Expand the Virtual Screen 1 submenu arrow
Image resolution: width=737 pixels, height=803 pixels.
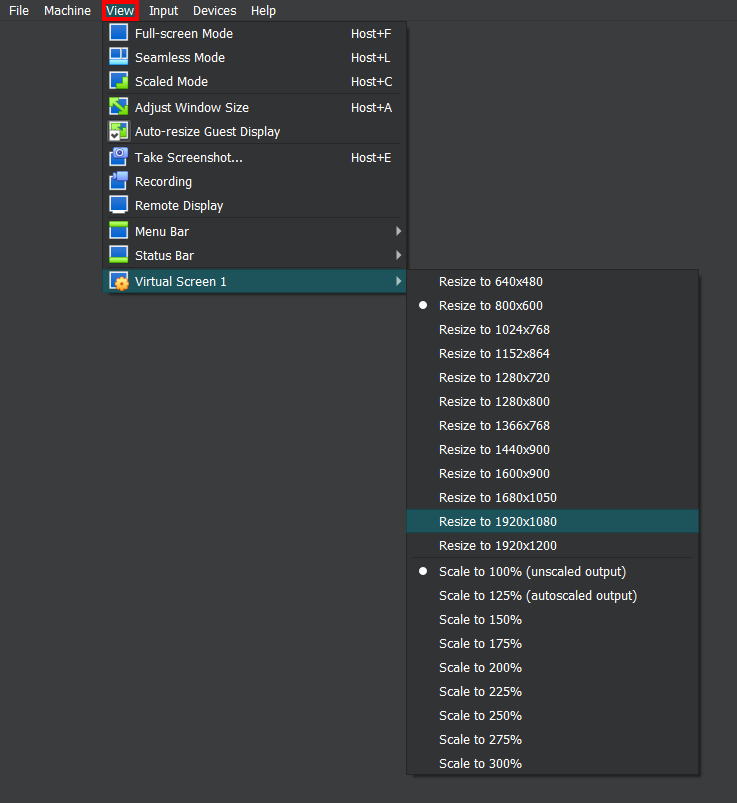coord(399,282)
